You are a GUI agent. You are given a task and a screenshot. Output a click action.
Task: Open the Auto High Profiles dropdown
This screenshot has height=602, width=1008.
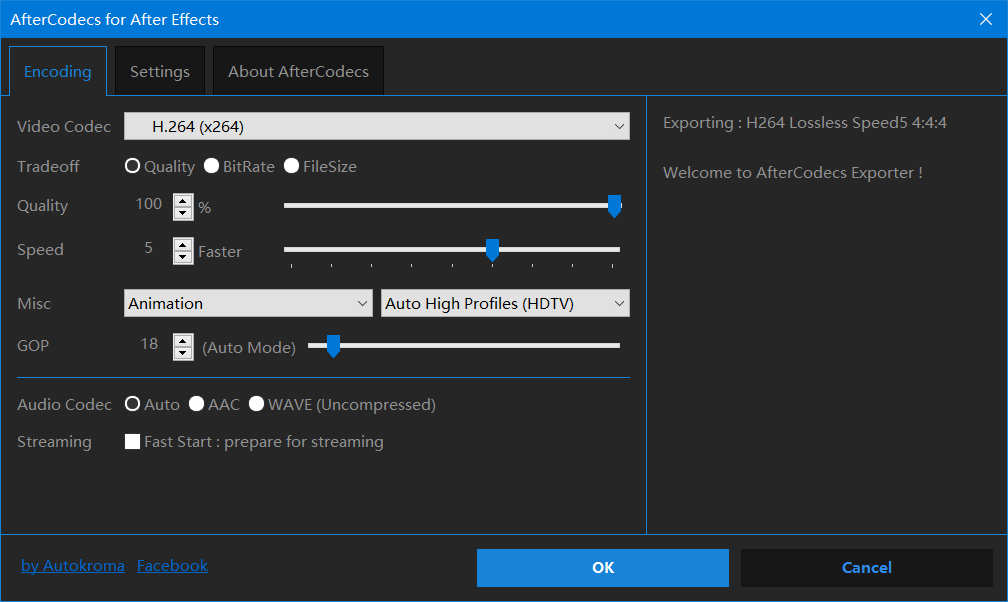(505, 303)
